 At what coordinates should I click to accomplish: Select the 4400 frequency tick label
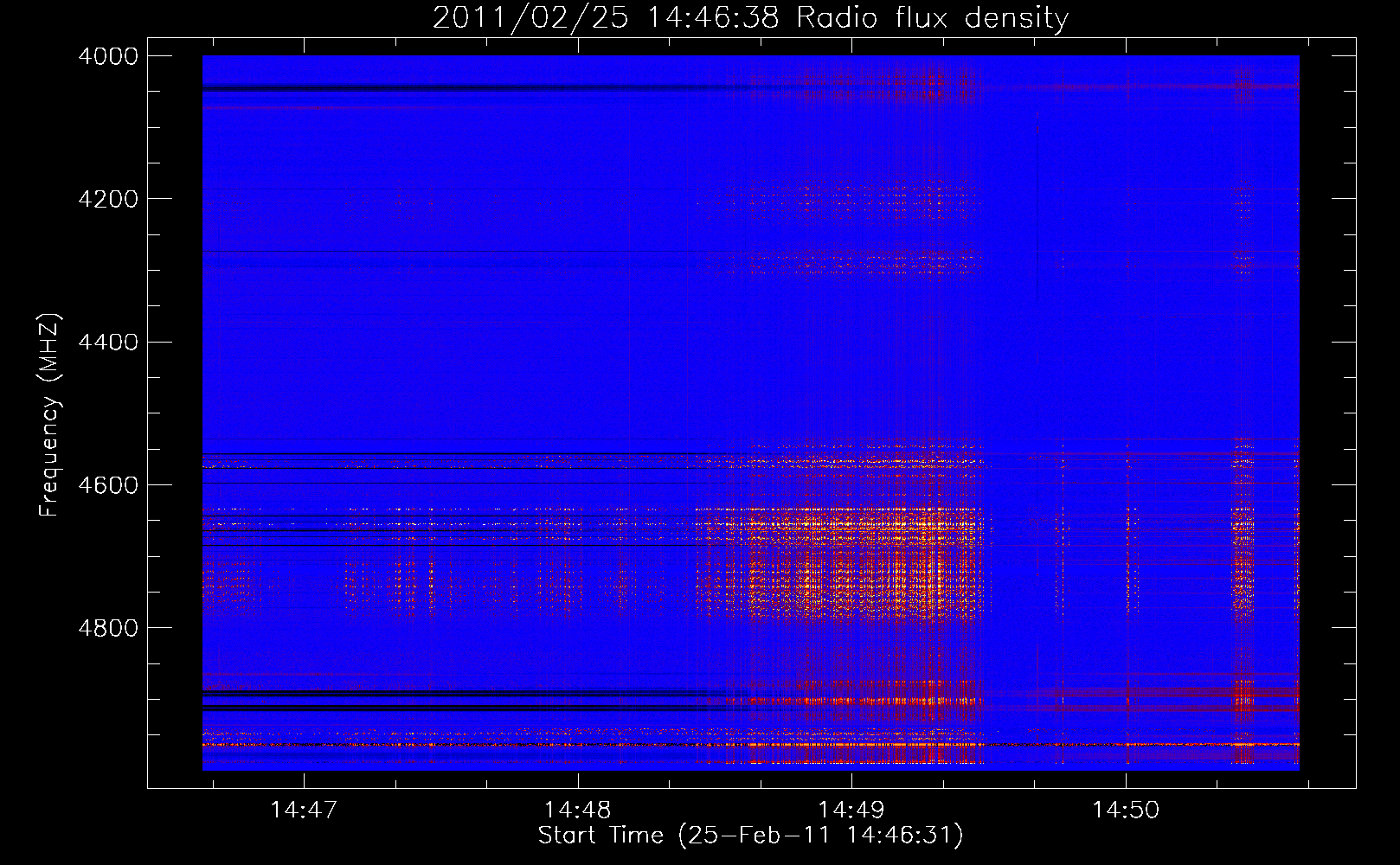click(108, 343)
